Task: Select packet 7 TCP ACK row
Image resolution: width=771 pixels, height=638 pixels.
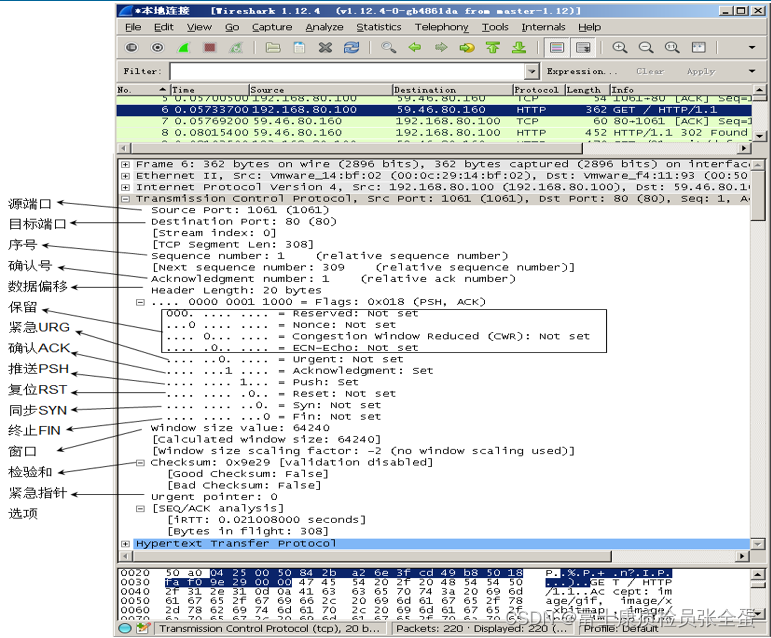Action: click(434, 121)
